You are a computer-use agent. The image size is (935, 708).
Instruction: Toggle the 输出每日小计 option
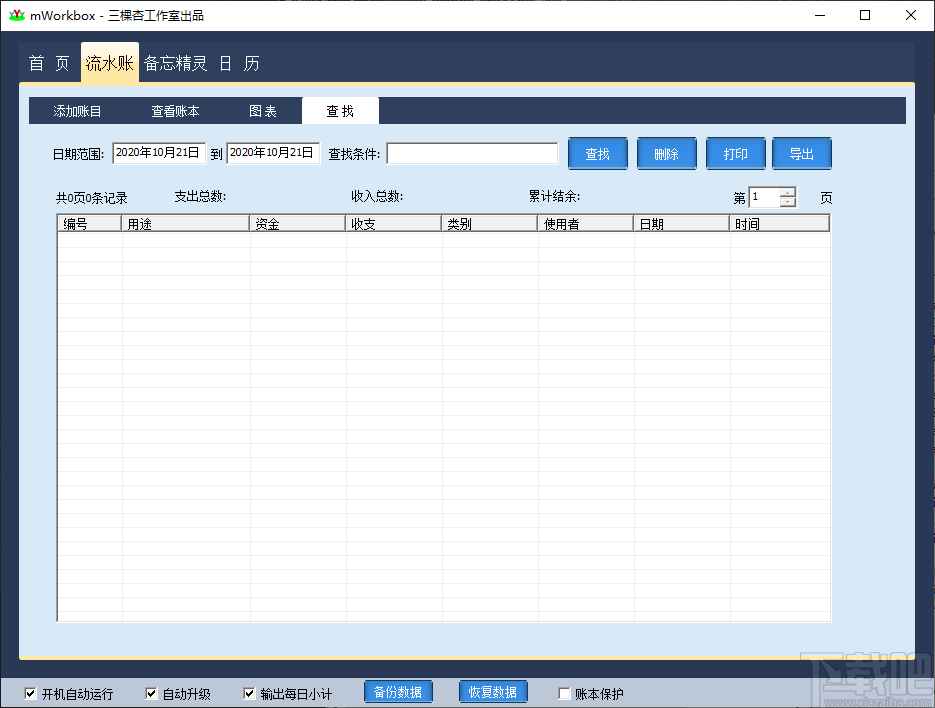click(x=249, y=691)
